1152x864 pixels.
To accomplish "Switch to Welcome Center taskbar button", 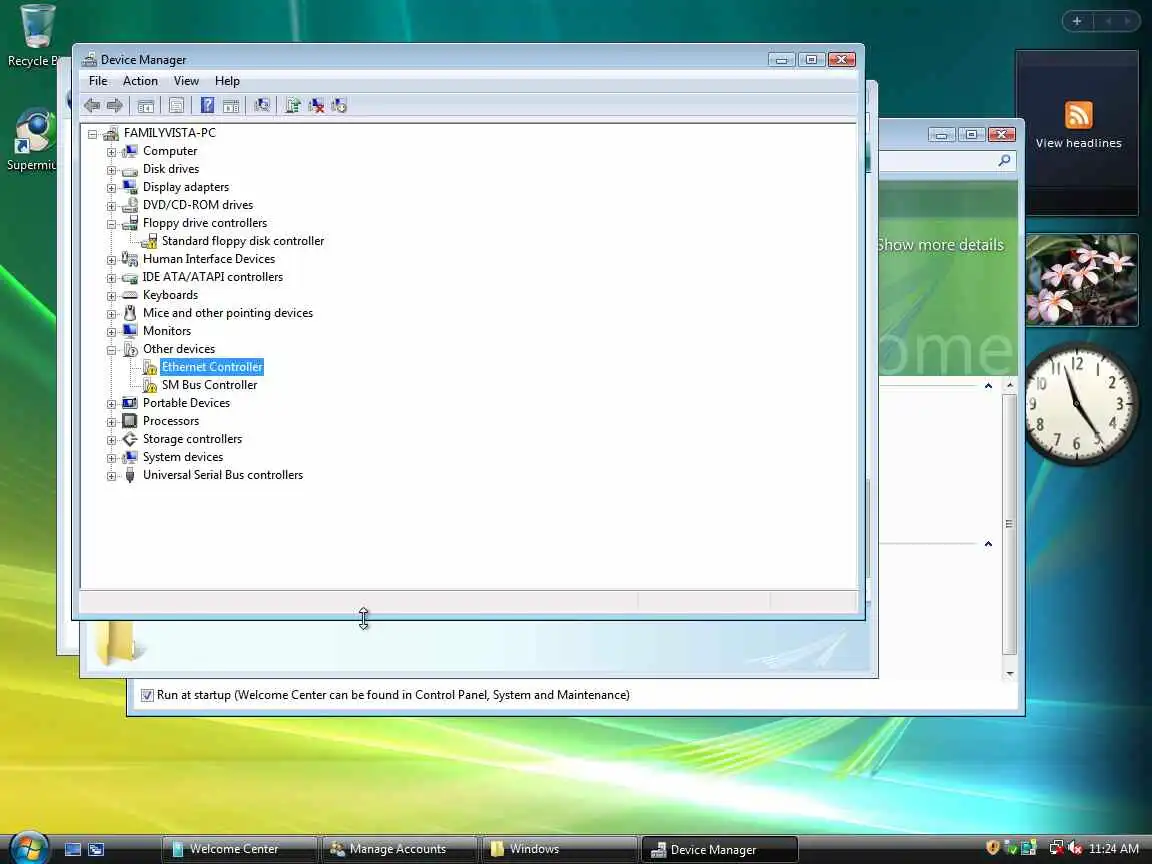I will point(239,849).
